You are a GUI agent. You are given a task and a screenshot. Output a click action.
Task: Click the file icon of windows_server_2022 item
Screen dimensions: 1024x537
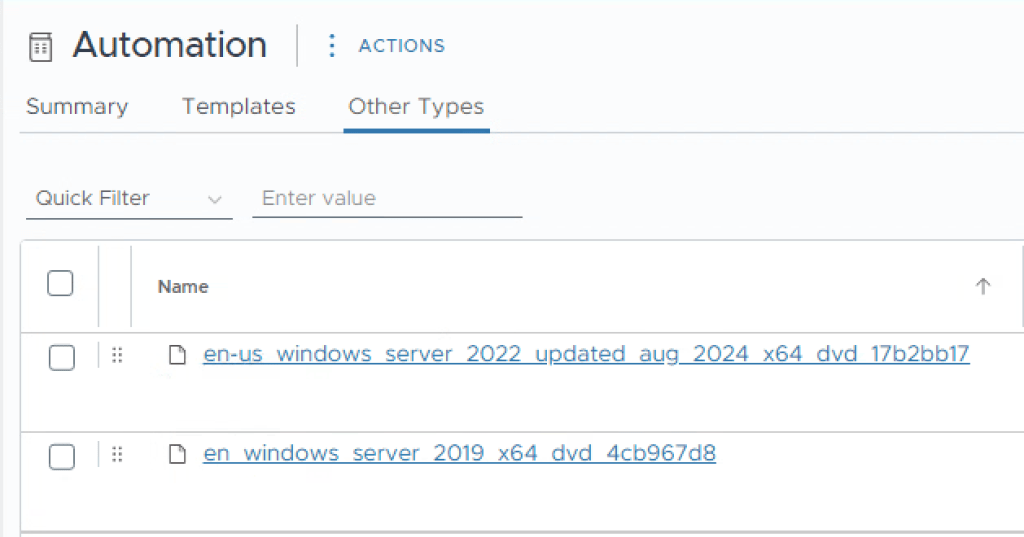(x=177, y=355)
